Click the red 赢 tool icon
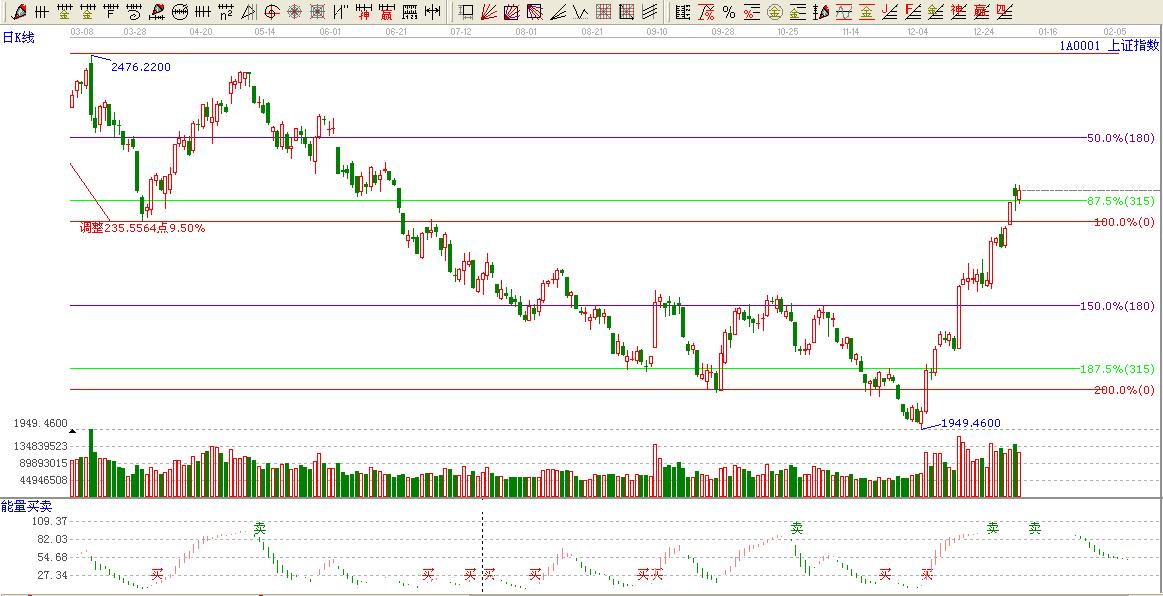Image resolution: width=1163 pixels, height=596 pixels. (385, 12)
